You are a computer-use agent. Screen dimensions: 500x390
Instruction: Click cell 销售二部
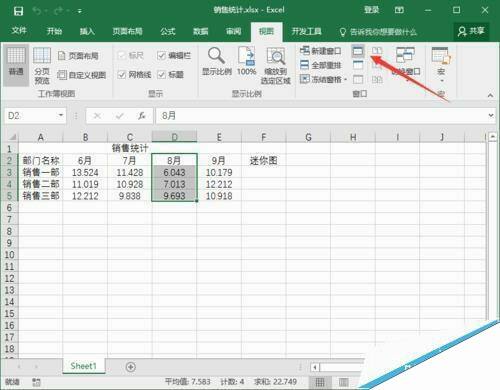click(41, 184)
